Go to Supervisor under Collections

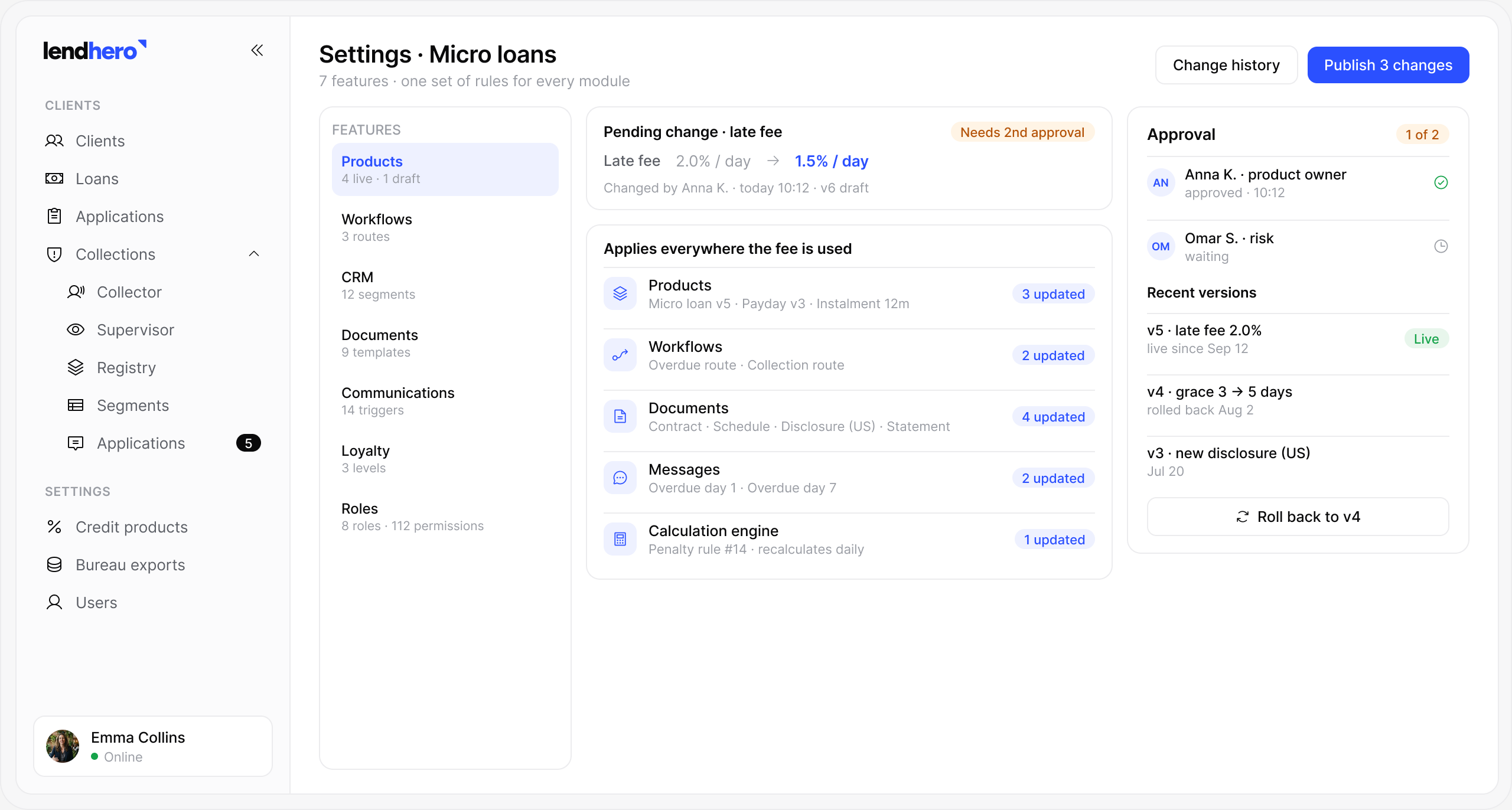153,329
